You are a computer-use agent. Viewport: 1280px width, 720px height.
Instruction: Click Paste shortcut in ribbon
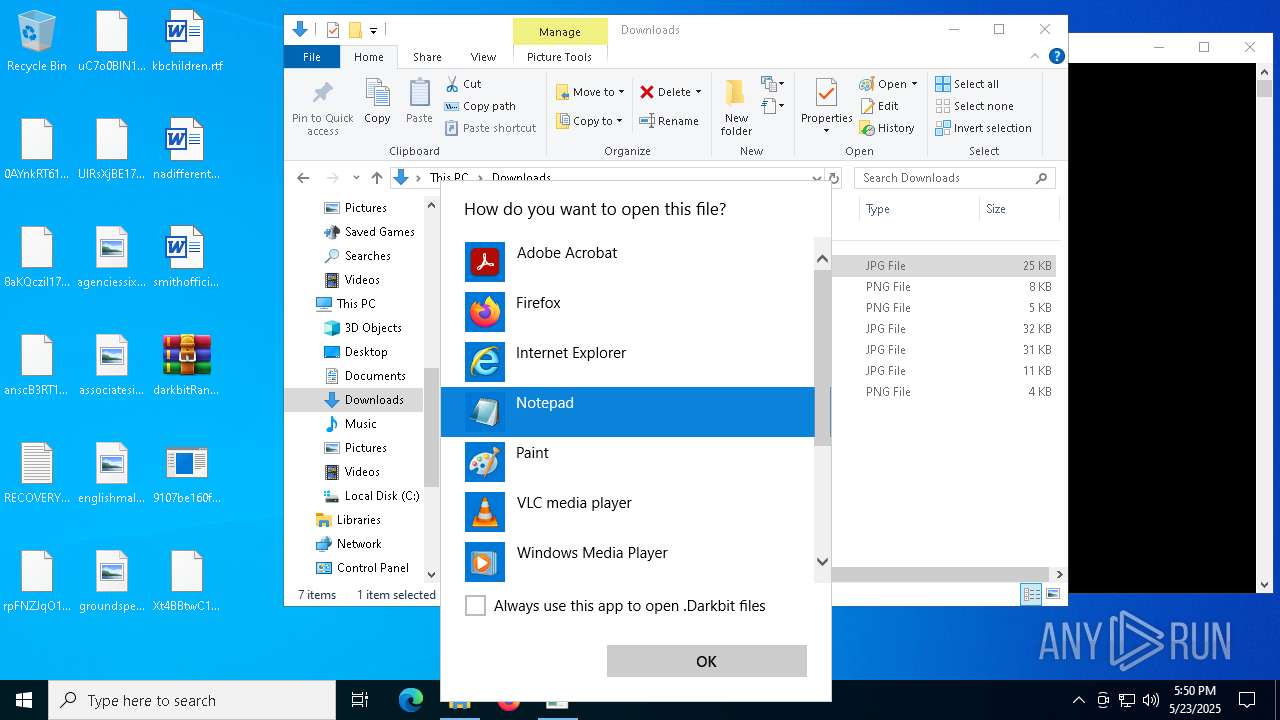[490, 128]
